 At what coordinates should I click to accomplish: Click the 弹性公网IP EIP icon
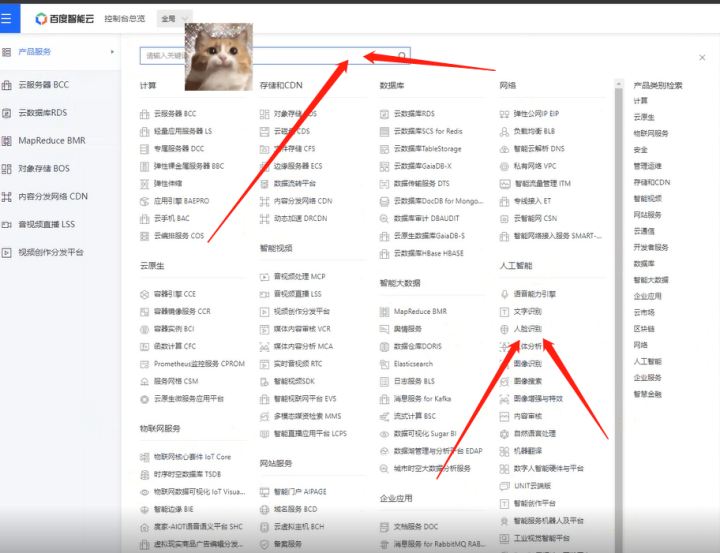point(504,114)
